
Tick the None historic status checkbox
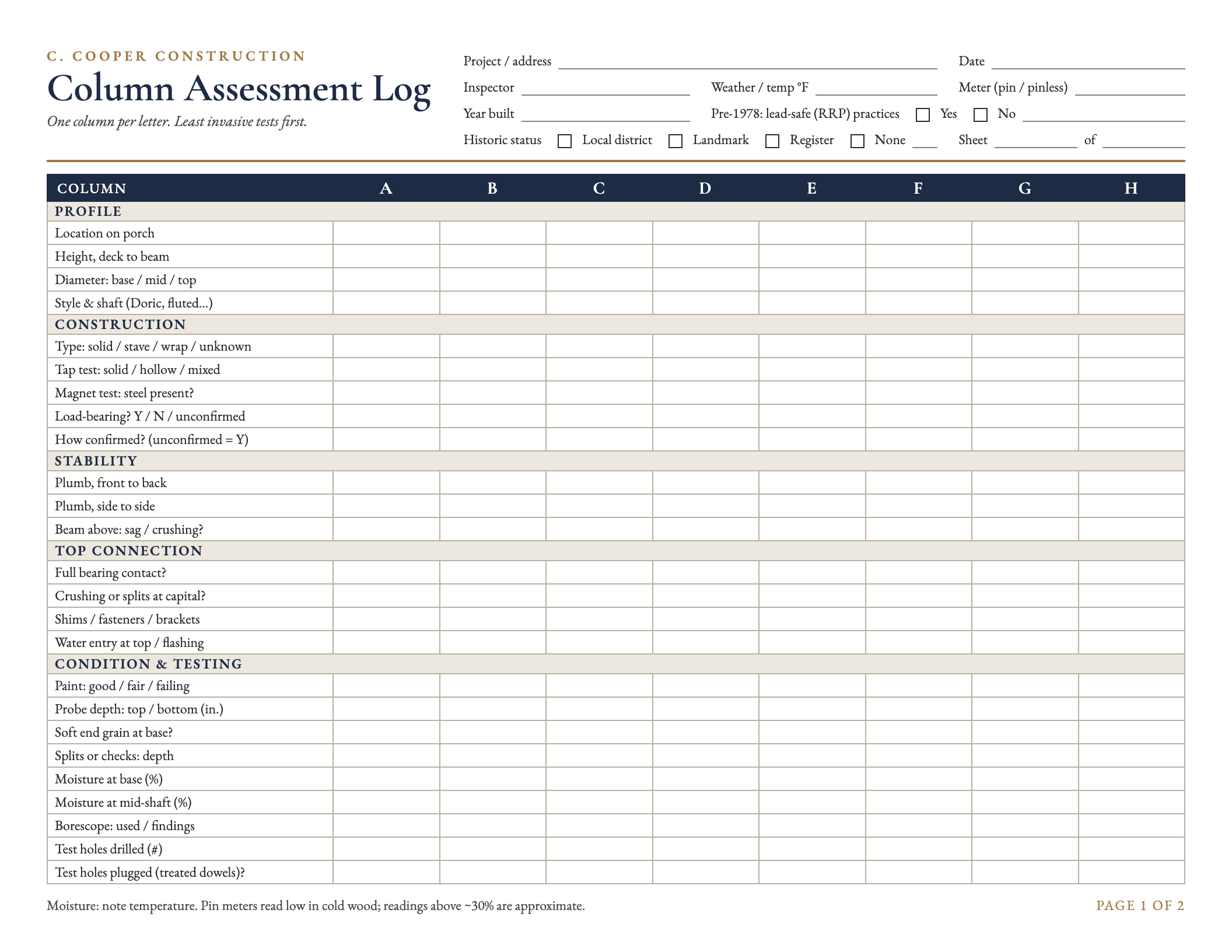tap(857, 141)
